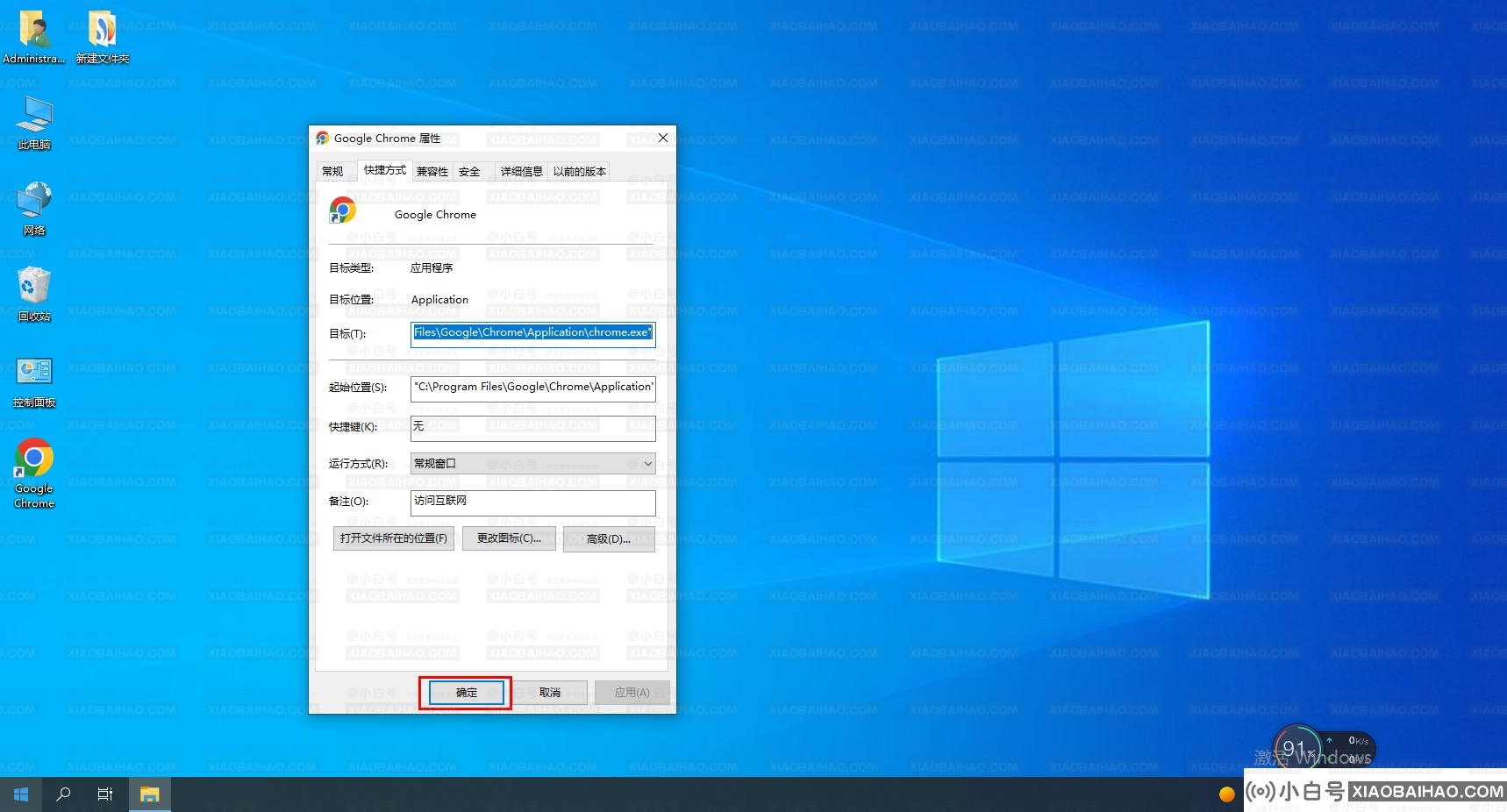1507x812 pixels.
Task: Open the Administrator desktop folder icon
Action: pyautogui.click(x=34, y=37)
